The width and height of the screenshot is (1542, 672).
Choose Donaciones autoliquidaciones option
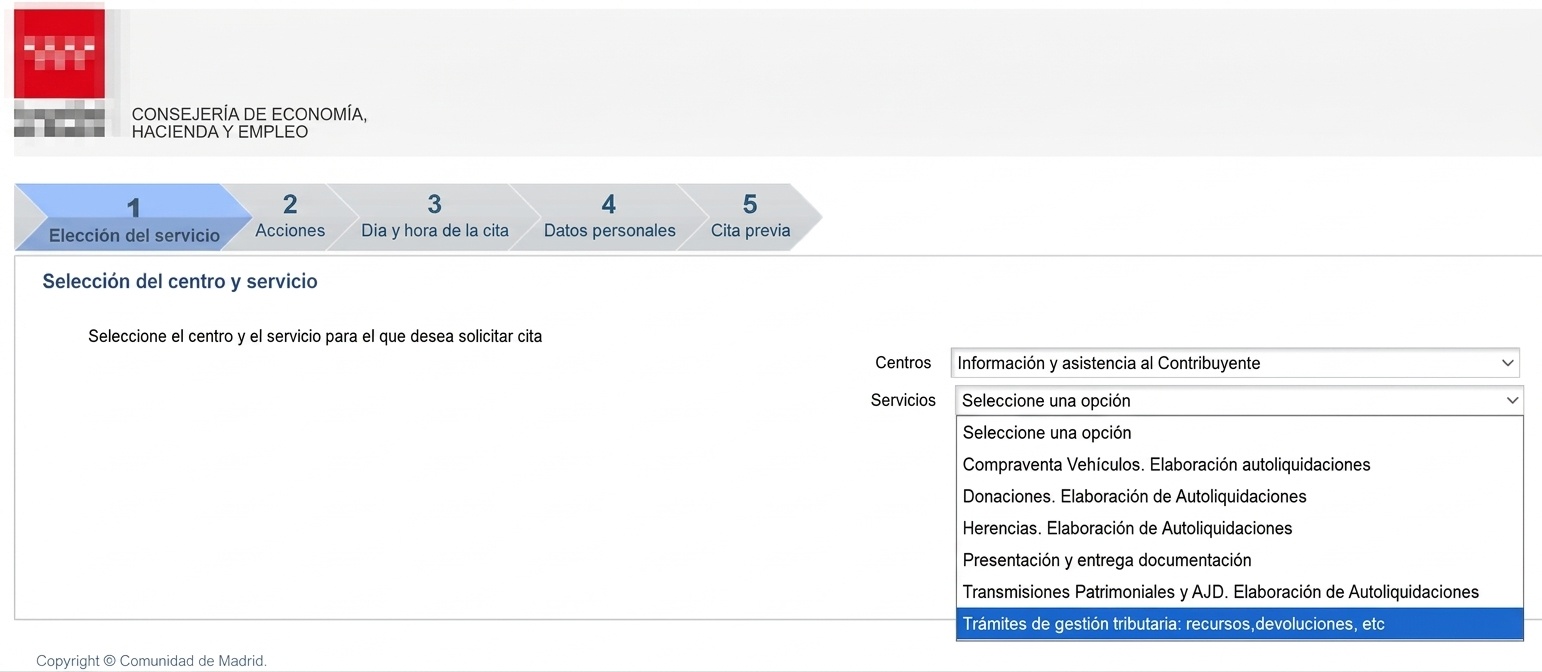[1239, 497]
